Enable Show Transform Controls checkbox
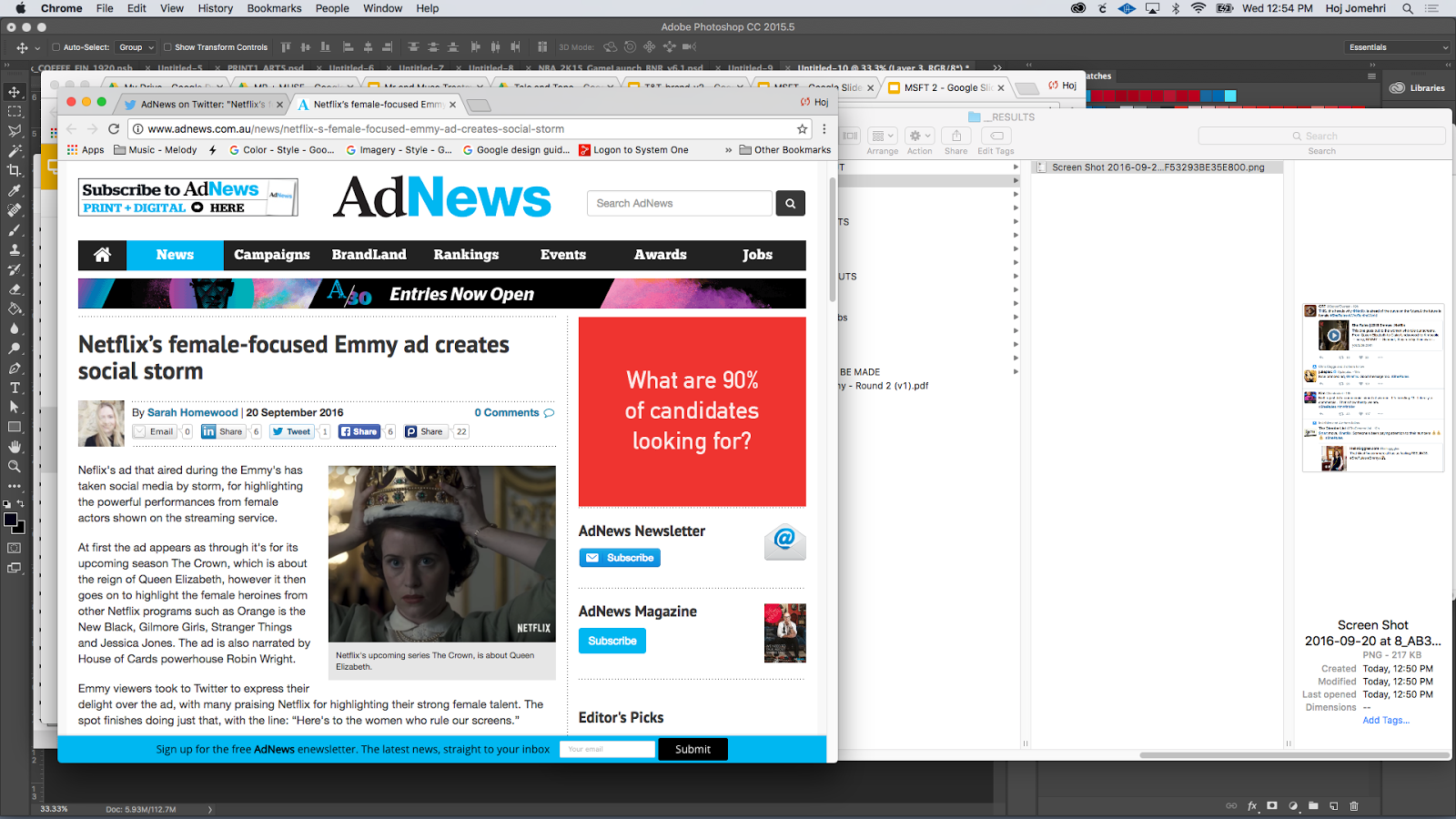Viewport: 1456px width, 819px height. [x=167, y=47]
